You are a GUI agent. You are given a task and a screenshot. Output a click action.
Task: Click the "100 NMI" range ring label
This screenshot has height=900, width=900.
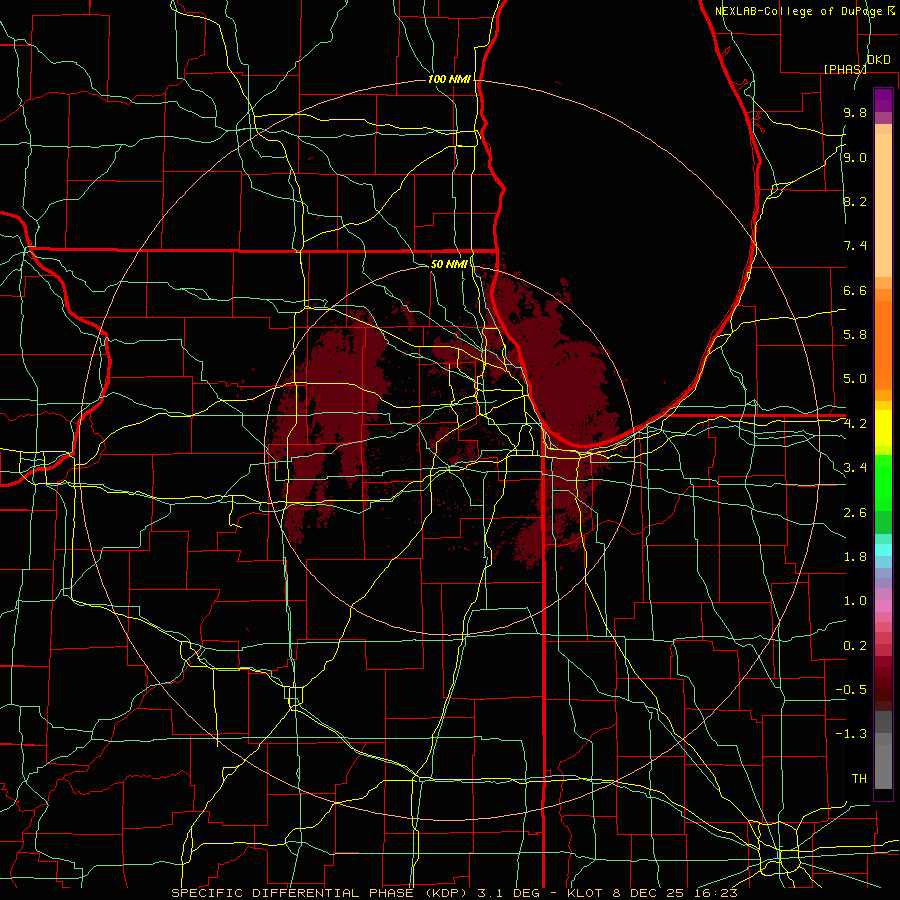click(449, 79)
